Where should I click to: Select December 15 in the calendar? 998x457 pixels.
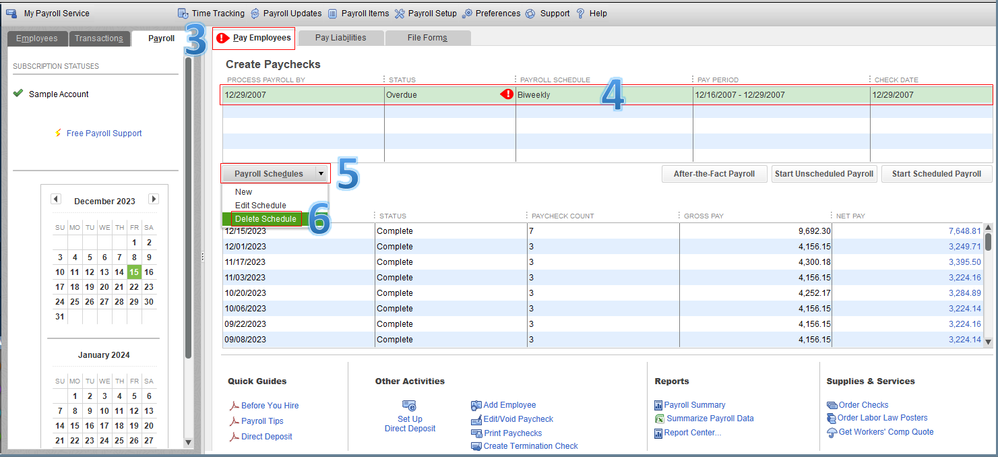134,272
